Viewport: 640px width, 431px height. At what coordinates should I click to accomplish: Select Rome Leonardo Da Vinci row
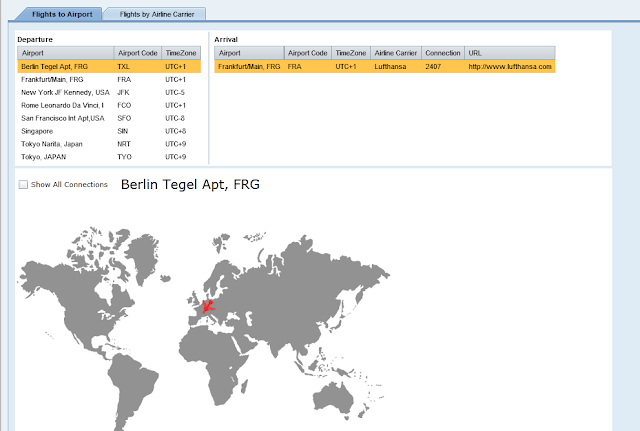109,105
